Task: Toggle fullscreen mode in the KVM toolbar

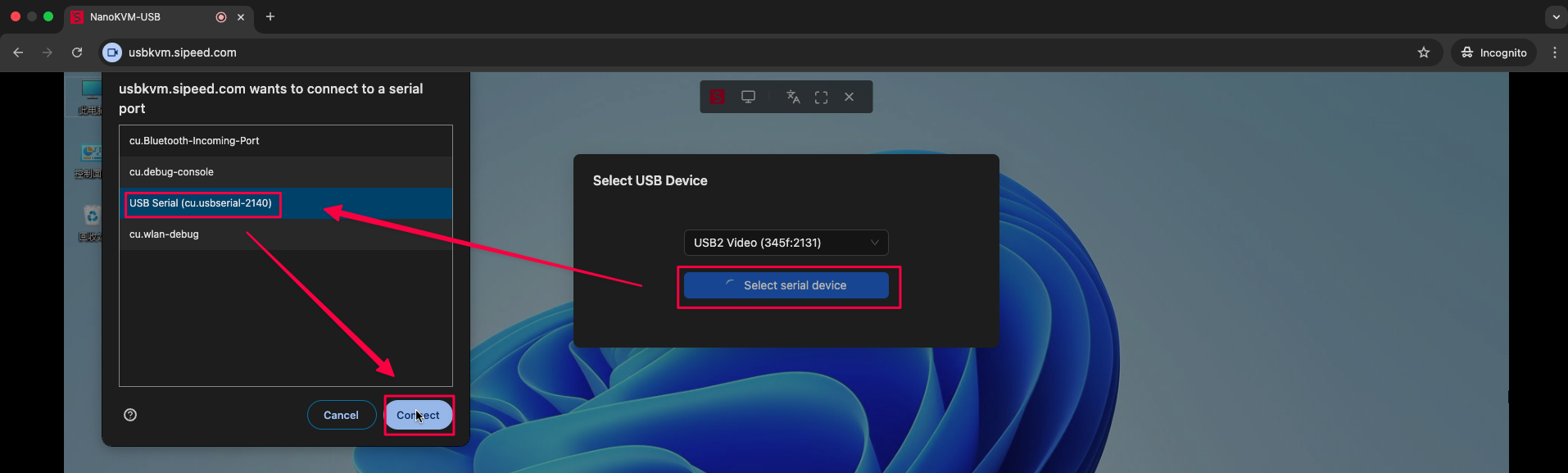Action: click(821, 97)
